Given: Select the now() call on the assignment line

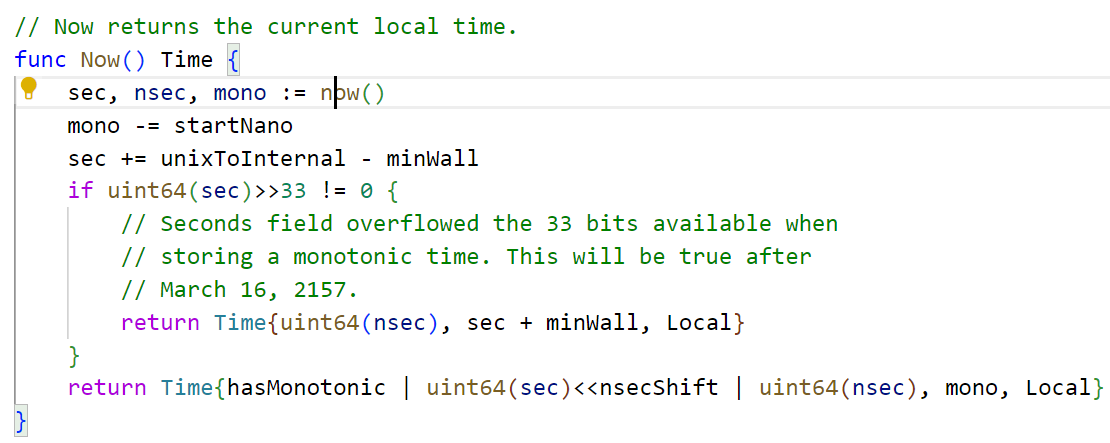Looking at the screenshot, I should coord(353,93).
